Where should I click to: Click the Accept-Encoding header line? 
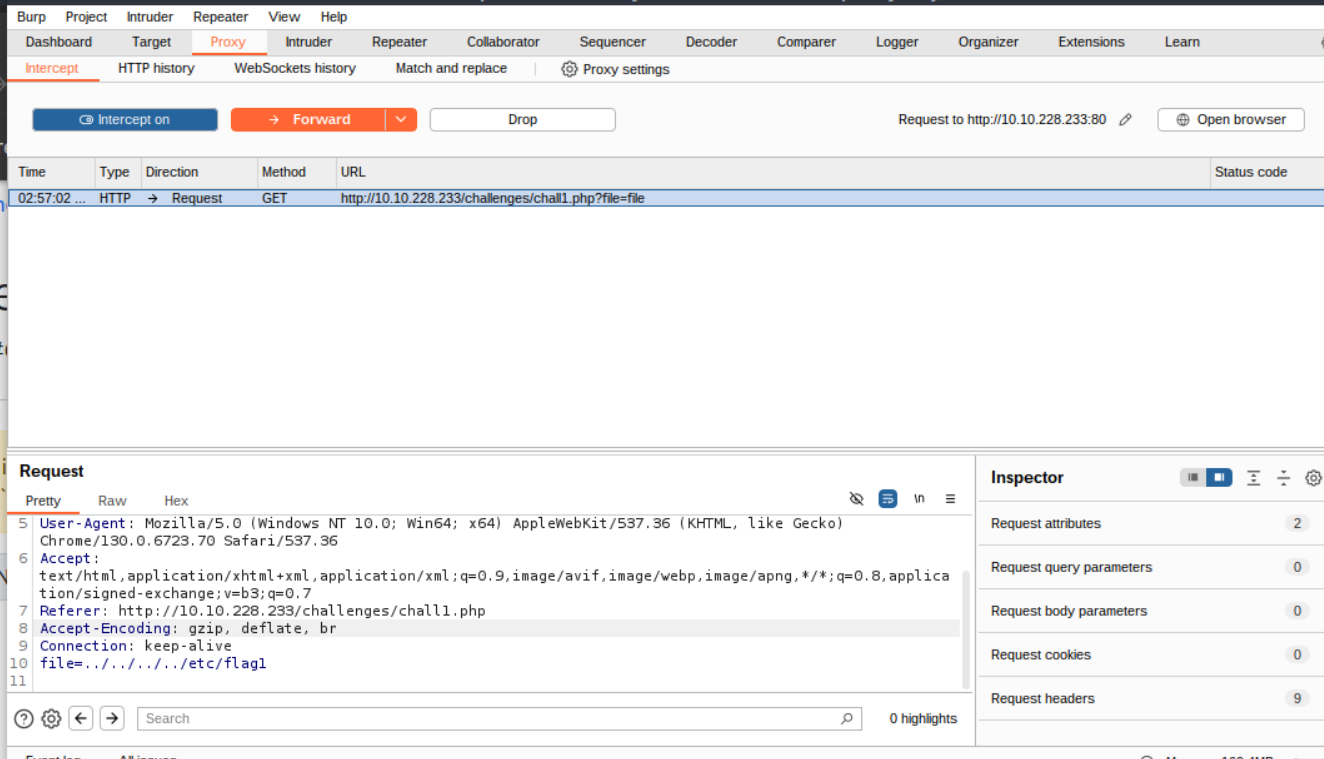(x=188, y=628)
